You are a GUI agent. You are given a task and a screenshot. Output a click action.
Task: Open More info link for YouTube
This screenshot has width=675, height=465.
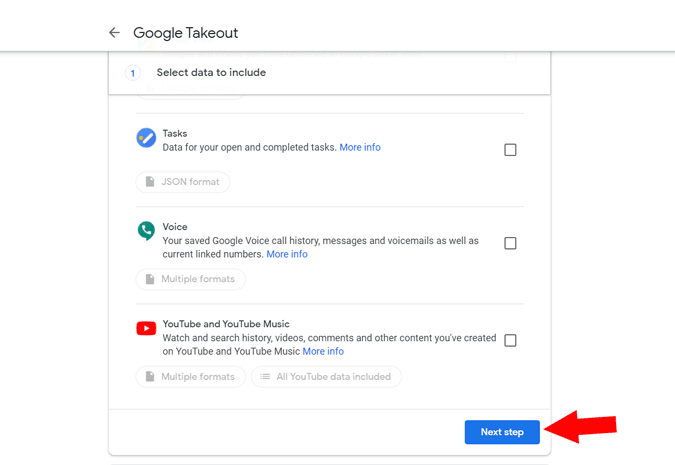click(x=323, y=351)
